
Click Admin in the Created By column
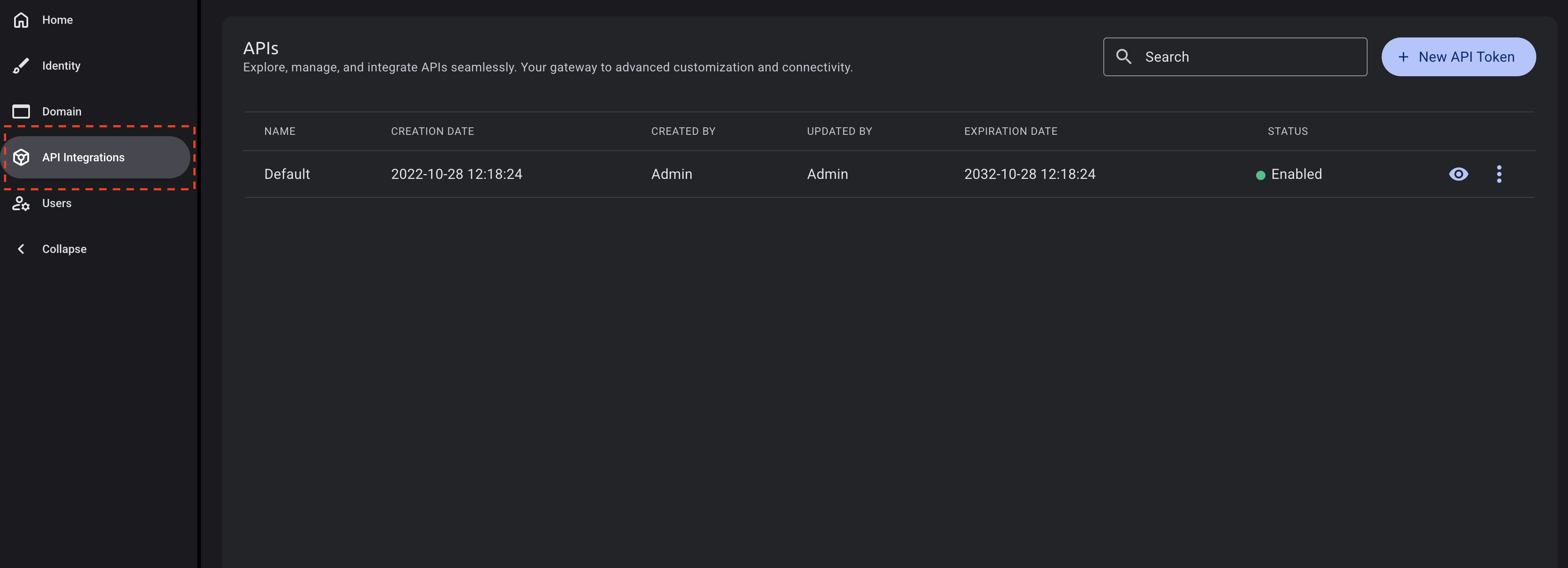click(671, 174)
